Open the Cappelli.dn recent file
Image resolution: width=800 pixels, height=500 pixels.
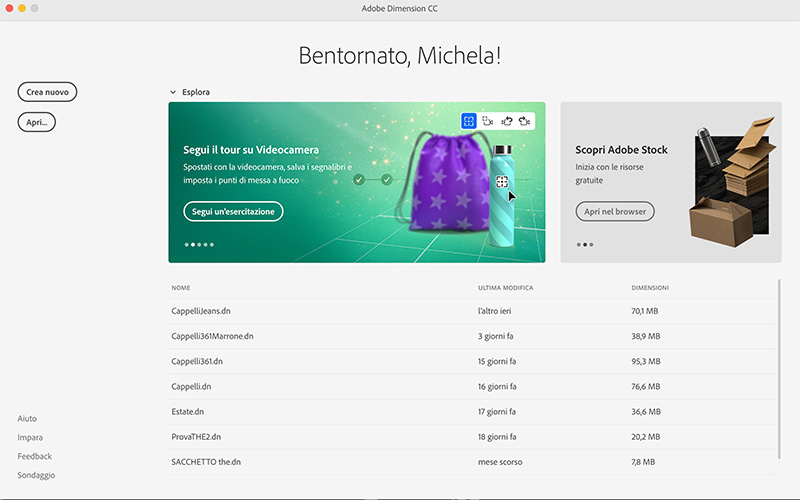[x=191, y=386]
